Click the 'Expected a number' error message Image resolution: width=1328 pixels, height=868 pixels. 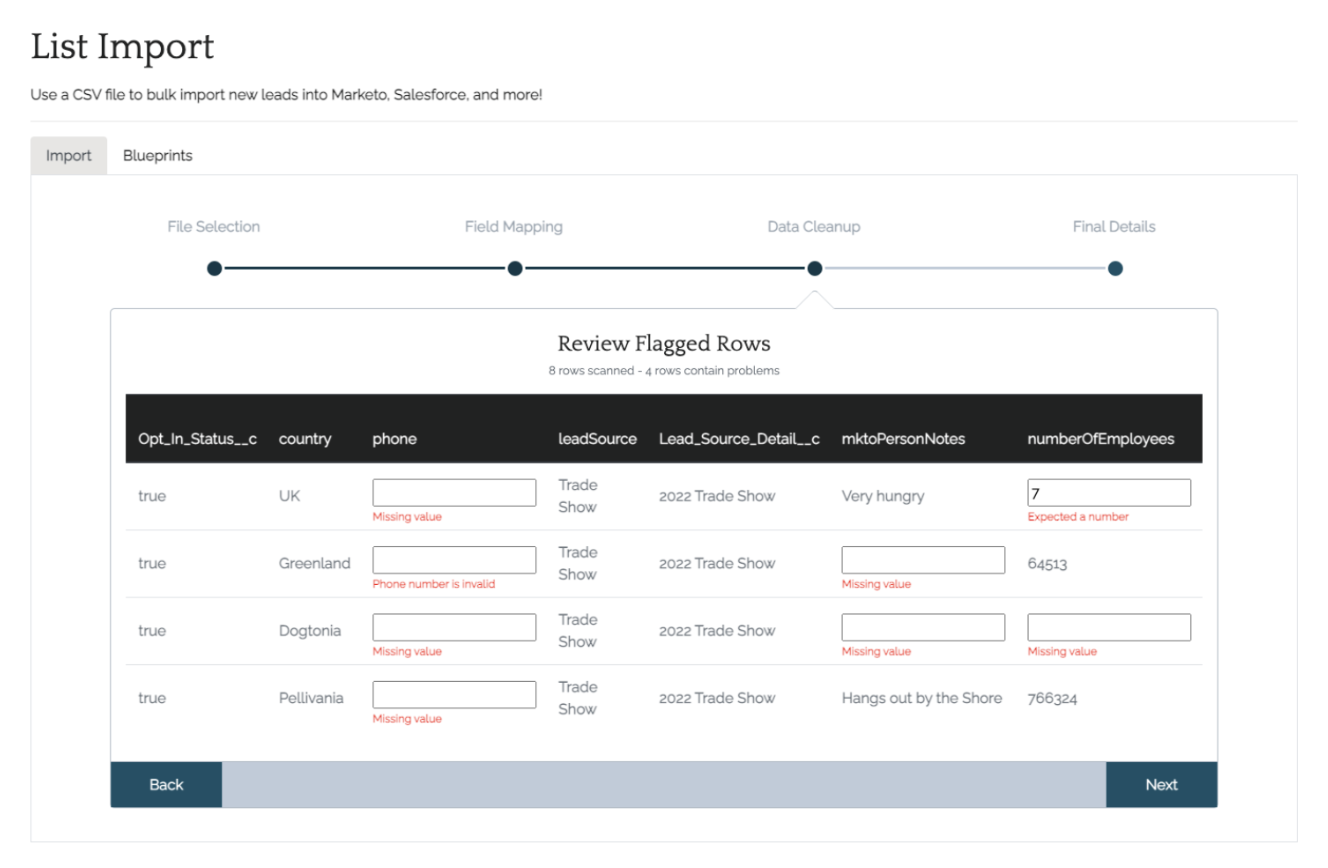point(1078,517)
